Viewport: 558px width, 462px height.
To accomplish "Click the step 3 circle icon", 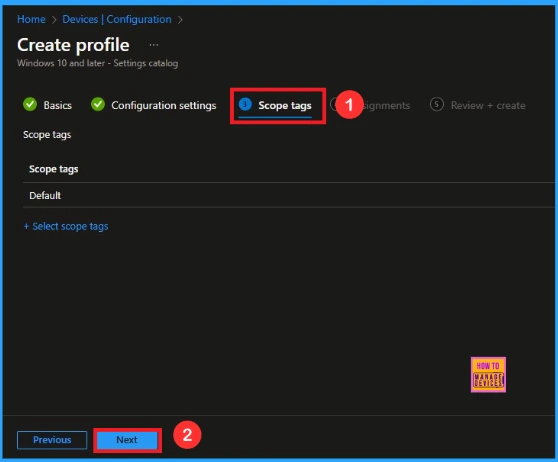I will [245, 104].
